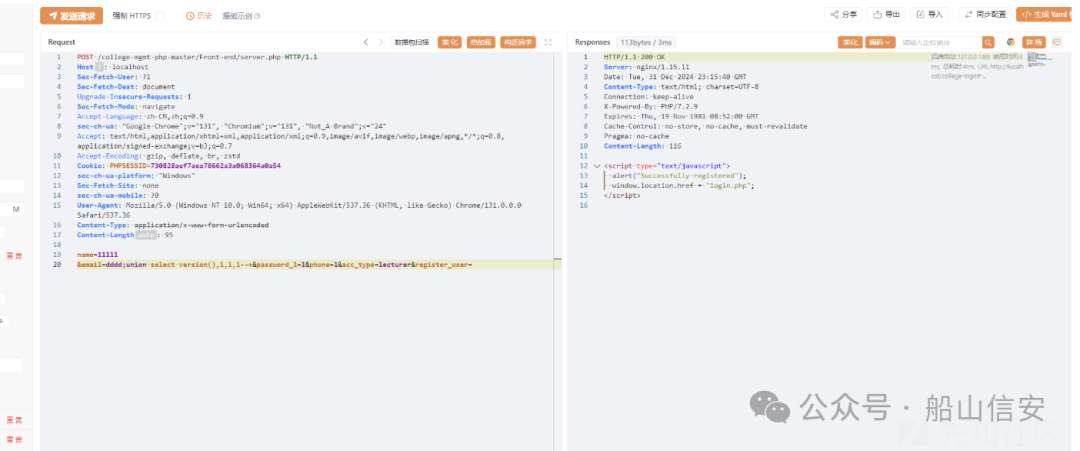
Task: Click the Pragma: no-cache response line
Action: [636, 136]
